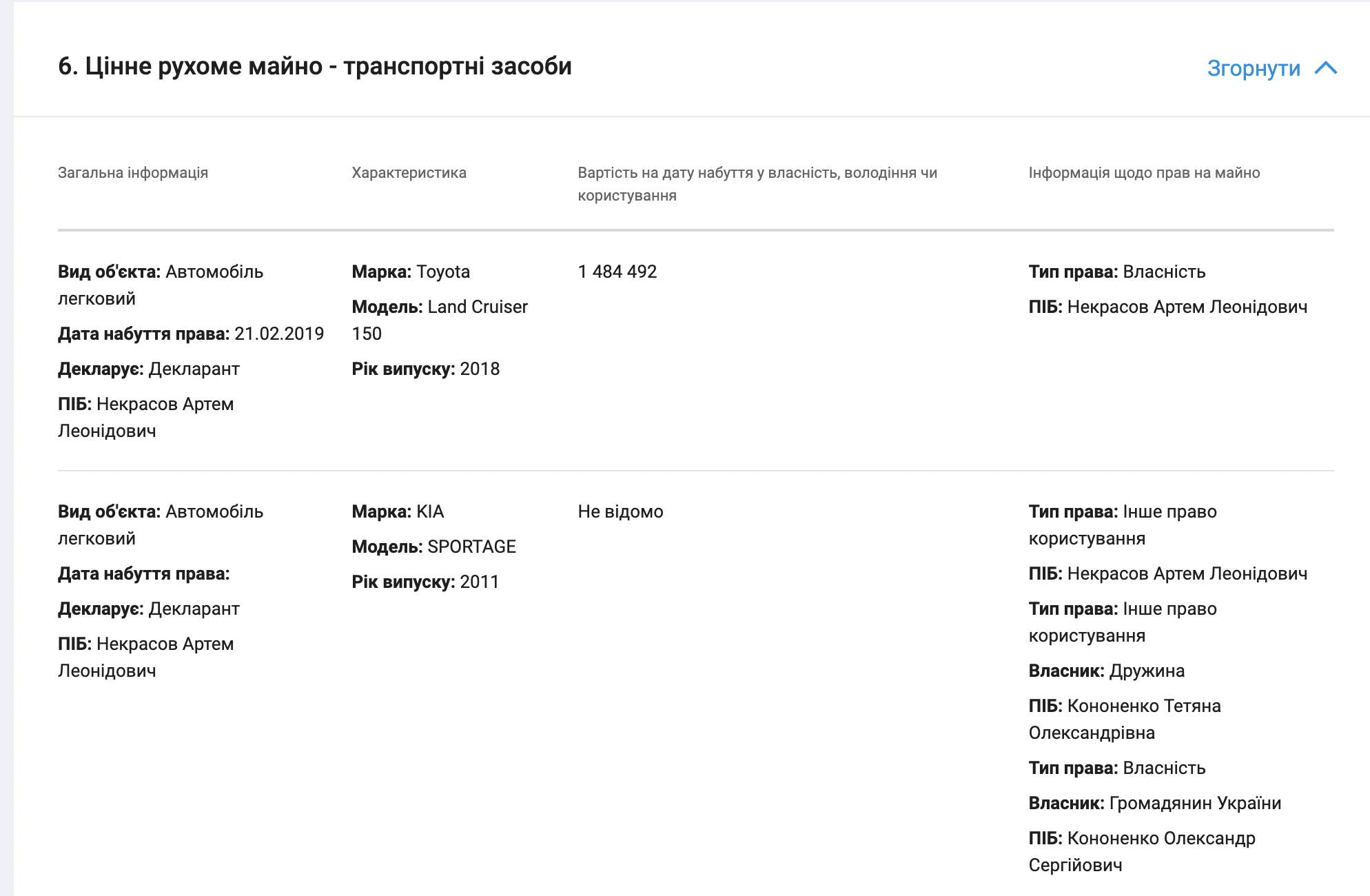Click the Модель: SPORTAGE text
Image resolution: width=1370 pixels, height=896 pixels.
433,547
